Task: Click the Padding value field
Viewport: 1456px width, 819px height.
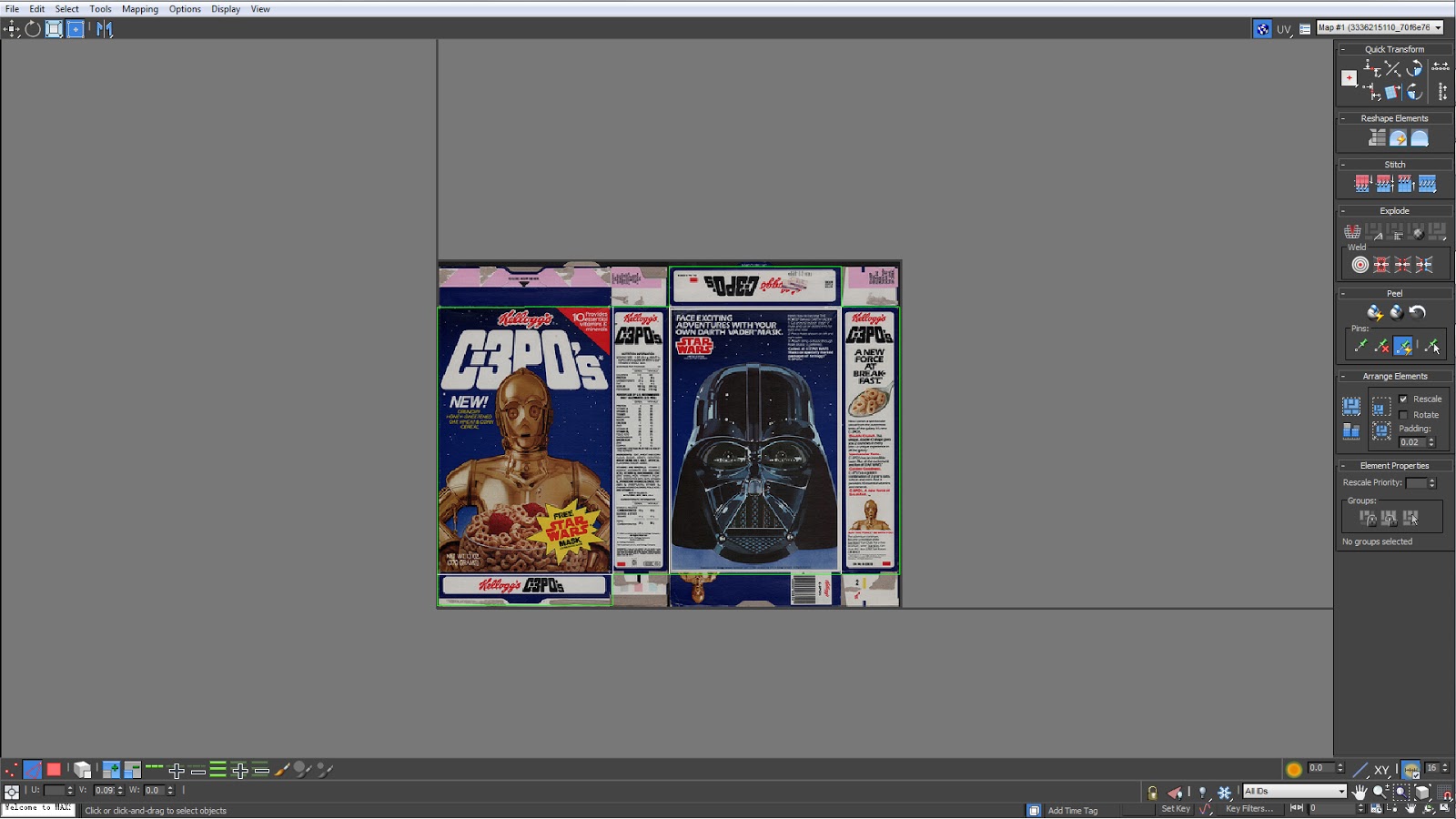Action: pyautogui.click(x=1412, y=442)
